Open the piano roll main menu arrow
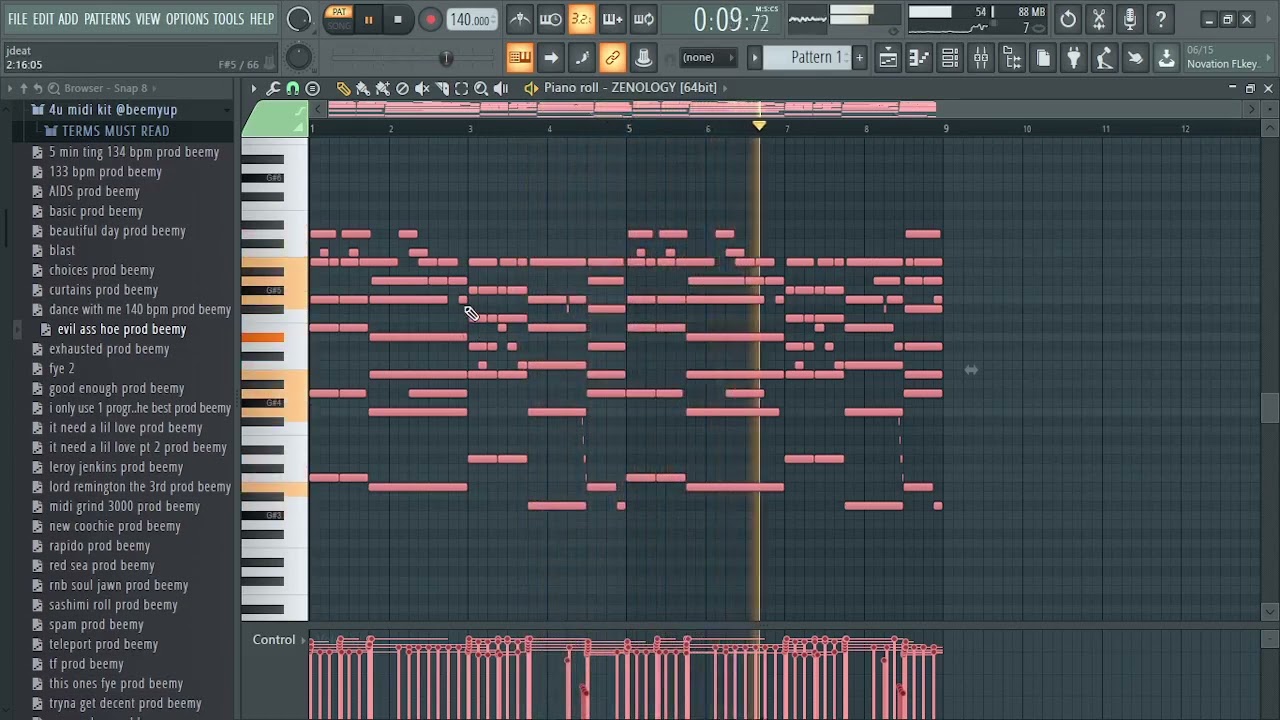Screen dimensions: 1280x720 tap(253, 88)
